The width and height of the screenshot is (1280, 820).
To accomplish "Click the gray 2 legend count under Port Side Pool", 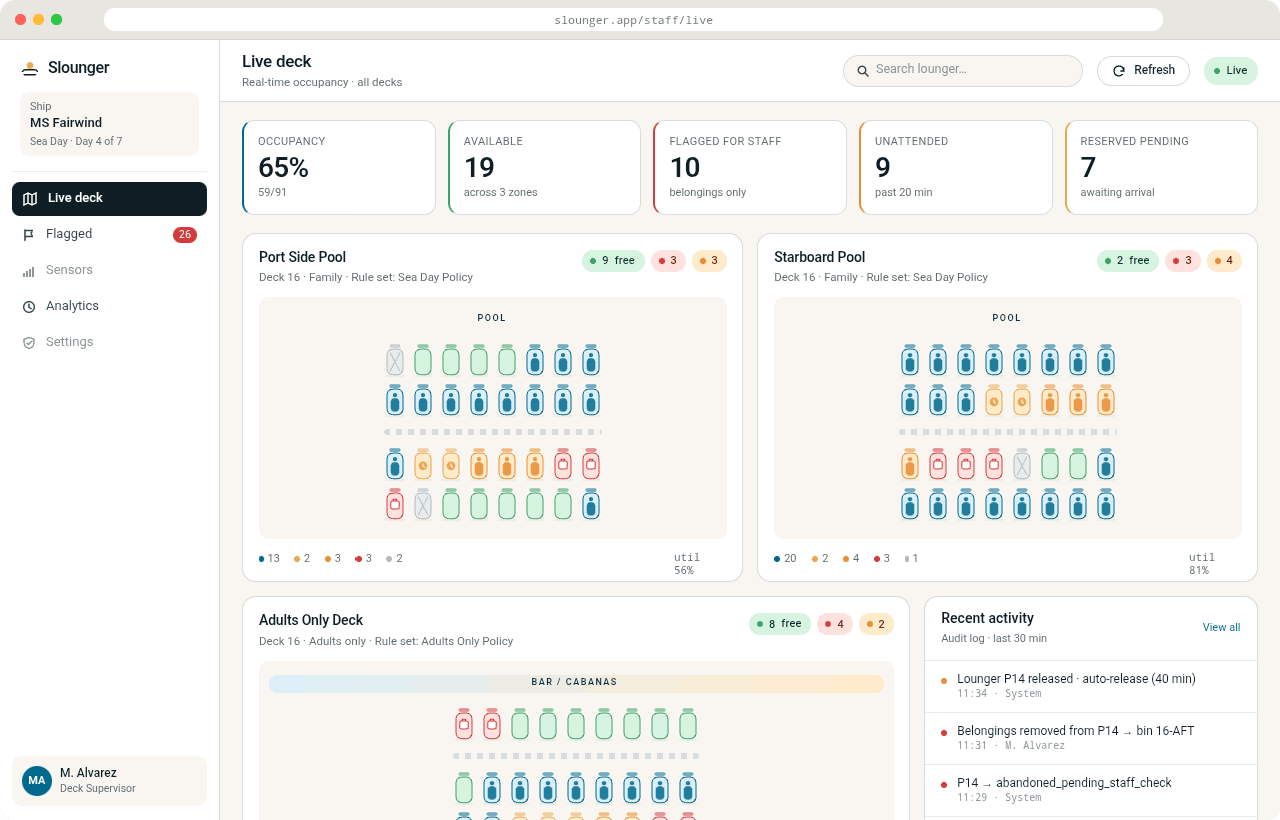I will click(x=395, y=558).
